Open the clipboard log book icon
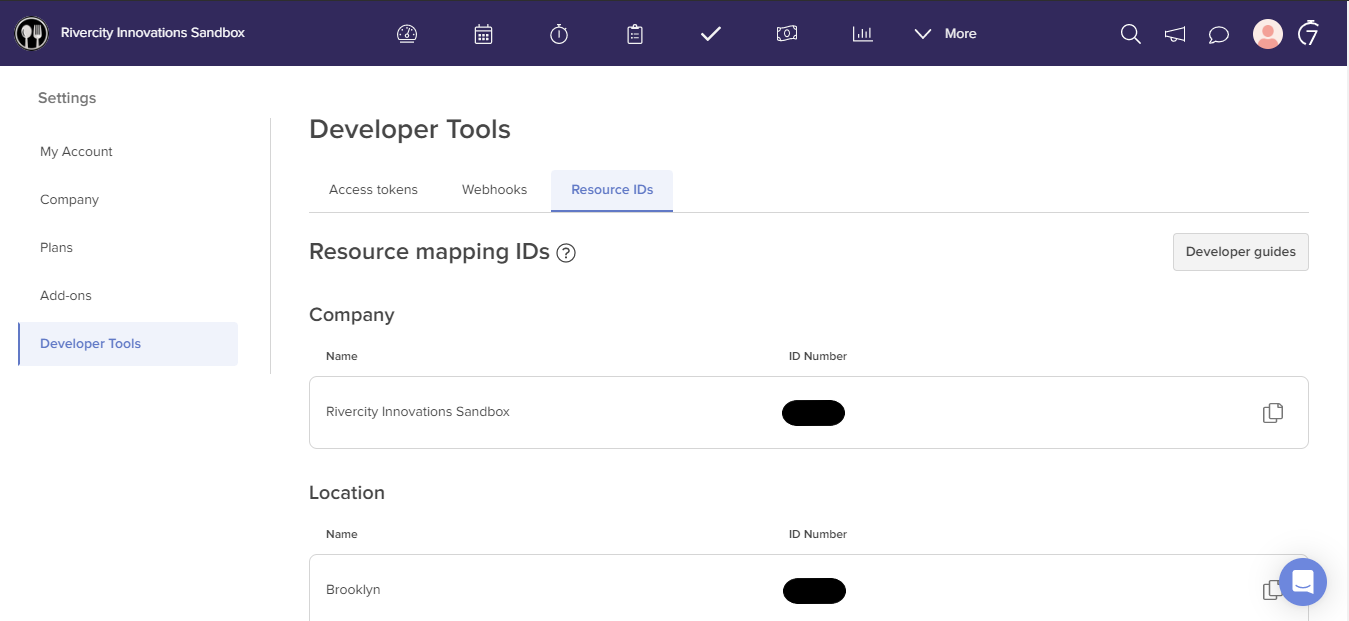Screen dimensions: 1349x621 click(635, 34)
